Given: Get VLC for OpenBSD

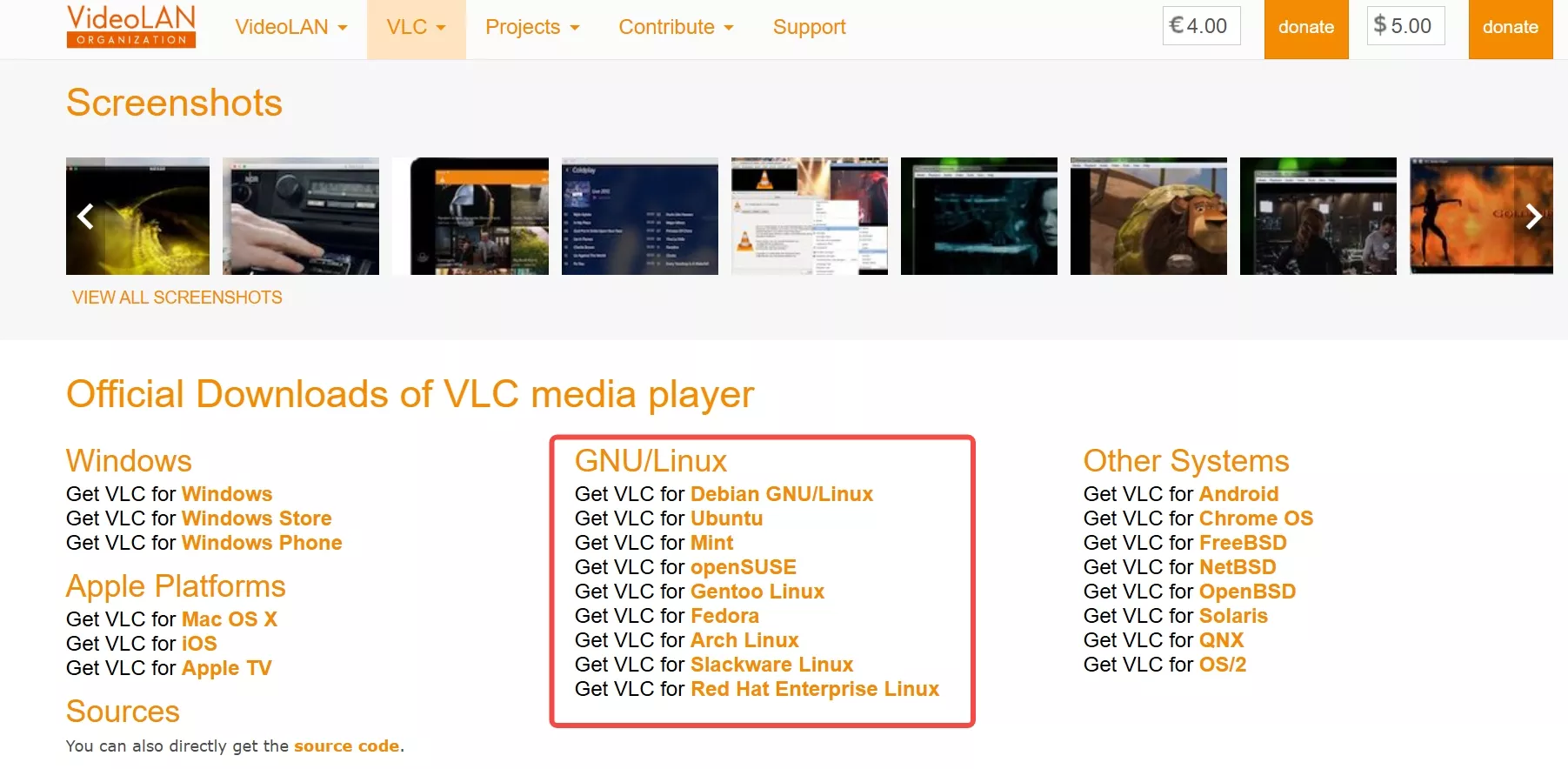Looking at the screenshot, I should coord(1248,592).
